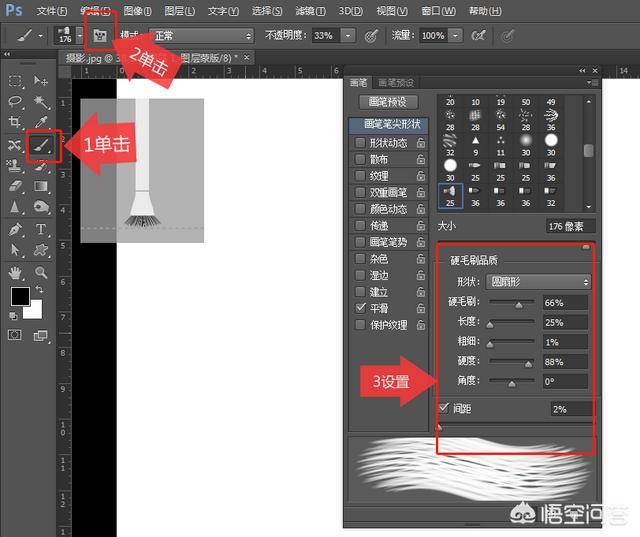
Task: Uncheck the 平滑 checkbox
Action: coord(361,308)
